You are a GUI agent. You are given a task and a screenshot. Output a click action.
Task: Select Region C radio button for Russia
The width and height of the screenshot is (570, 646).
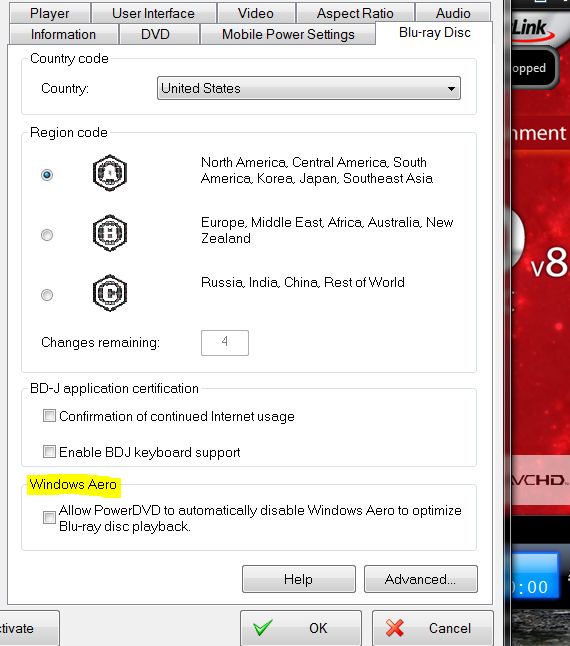(47, 295)
